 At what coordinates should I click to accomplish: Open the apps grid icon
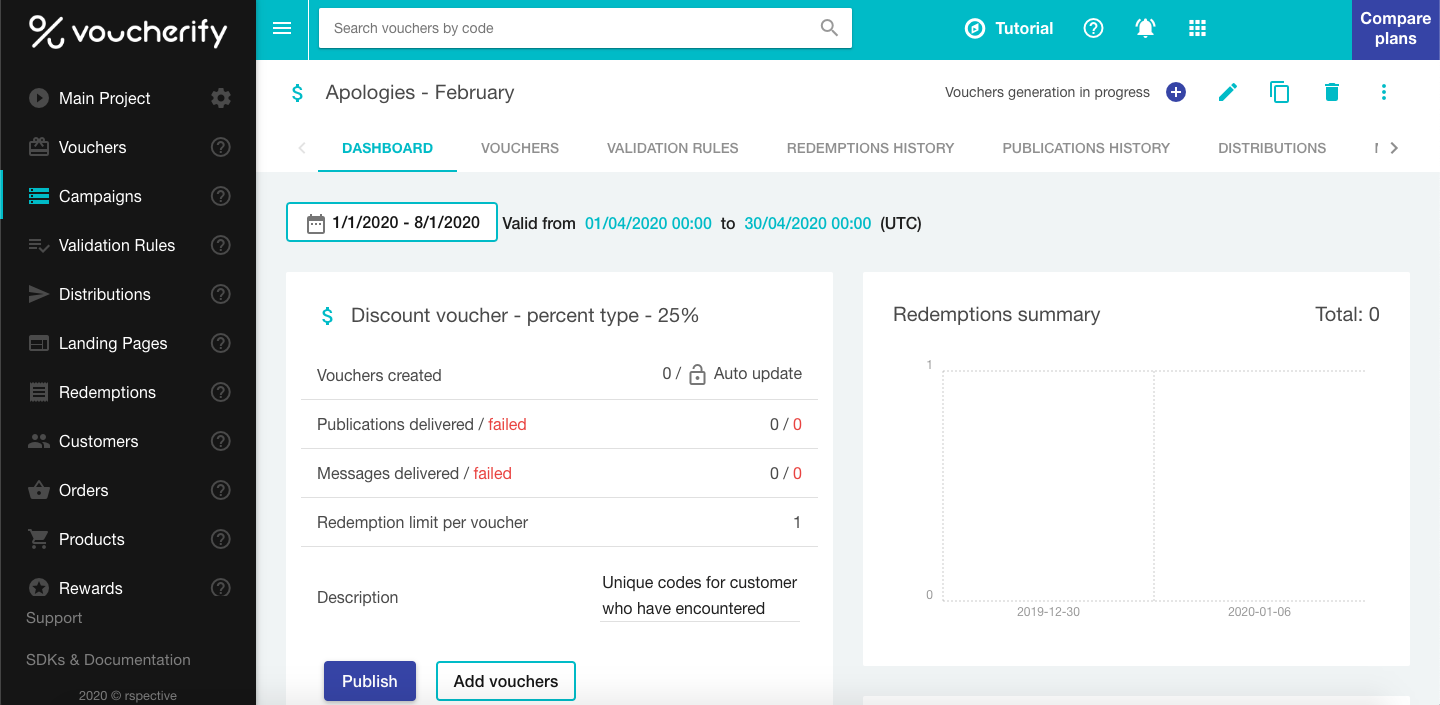pyautogui.click(x=1198, y=28)
